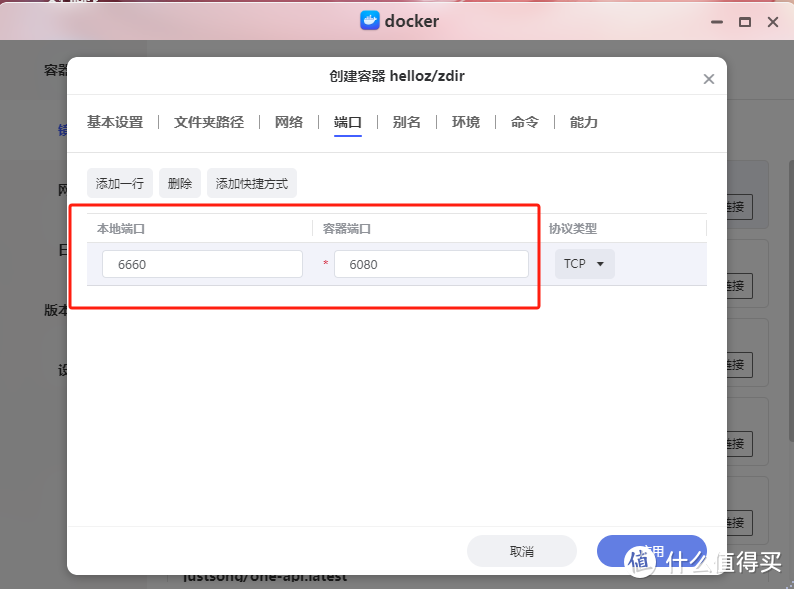The image size is (794, 589).
Task: Maximize the docker window
Action: coord(744,22)
